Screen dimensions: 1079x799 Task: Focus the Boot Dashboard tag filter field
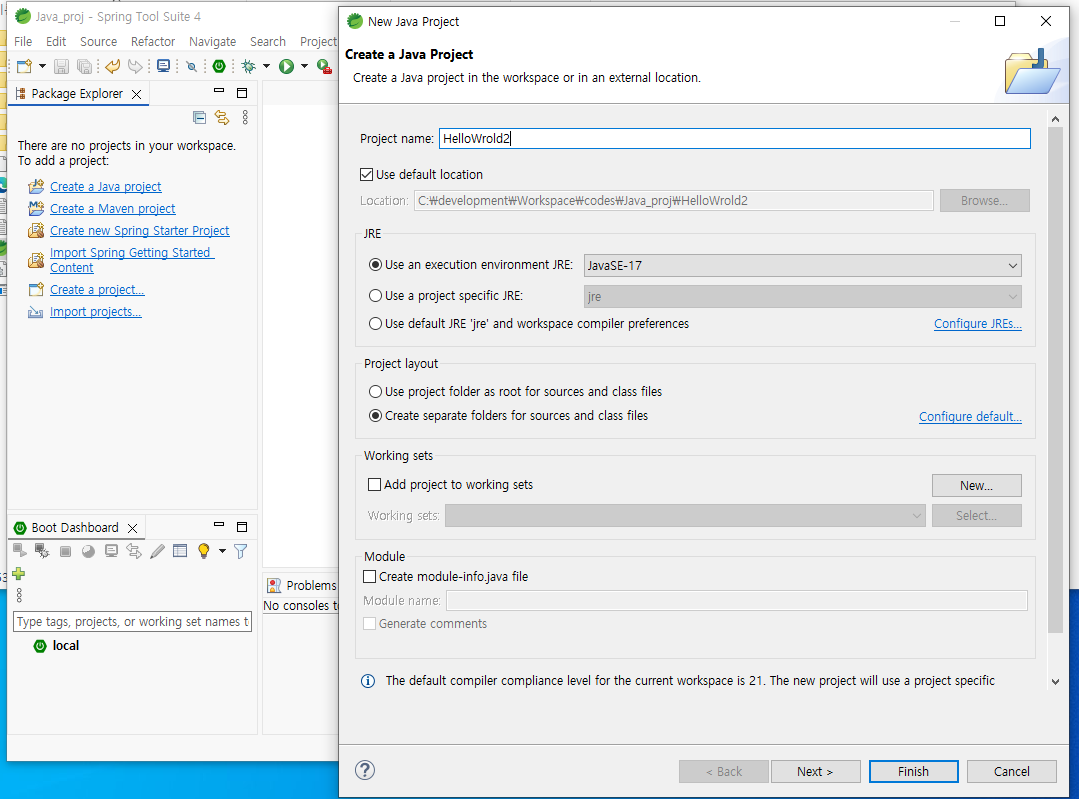(x=132, y=621)
